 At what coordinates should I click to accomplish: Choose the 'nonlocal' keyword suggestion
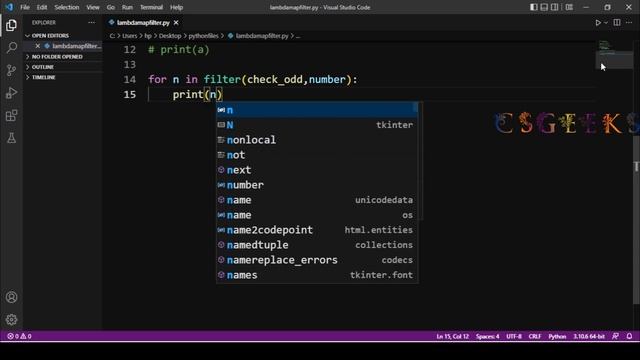(317, 140)
